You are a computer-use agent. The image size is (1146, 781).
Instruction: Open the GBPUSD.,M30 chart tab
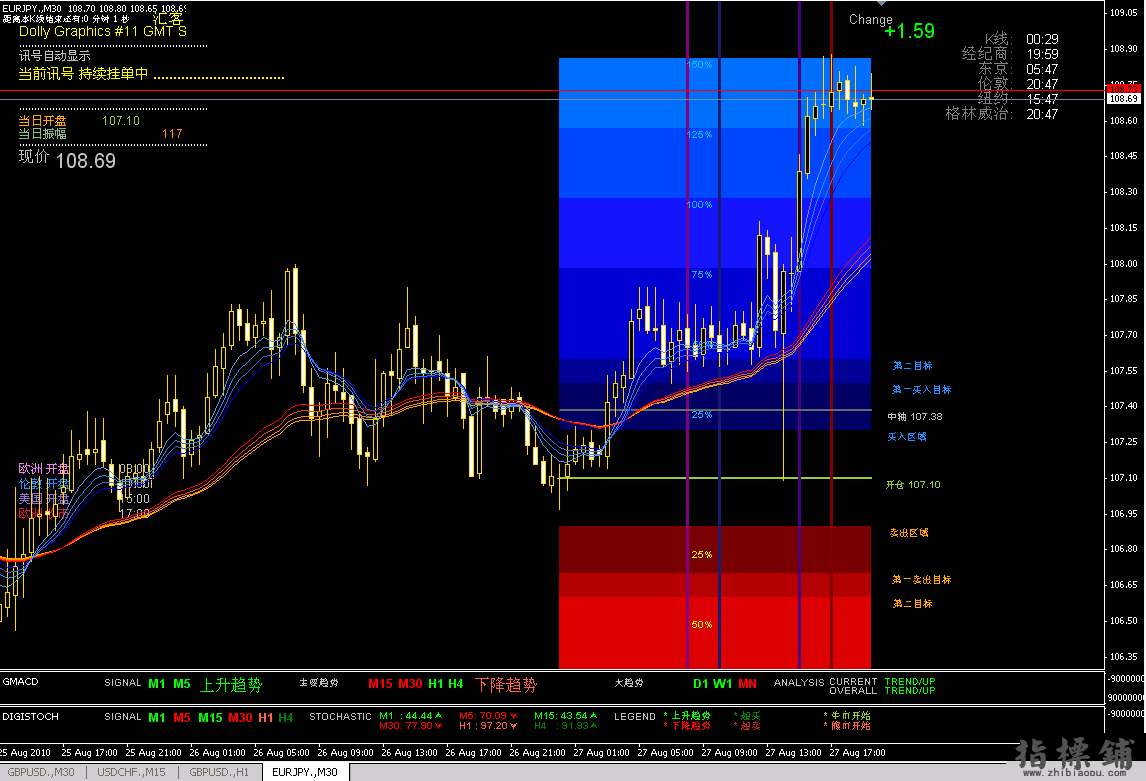43,773
